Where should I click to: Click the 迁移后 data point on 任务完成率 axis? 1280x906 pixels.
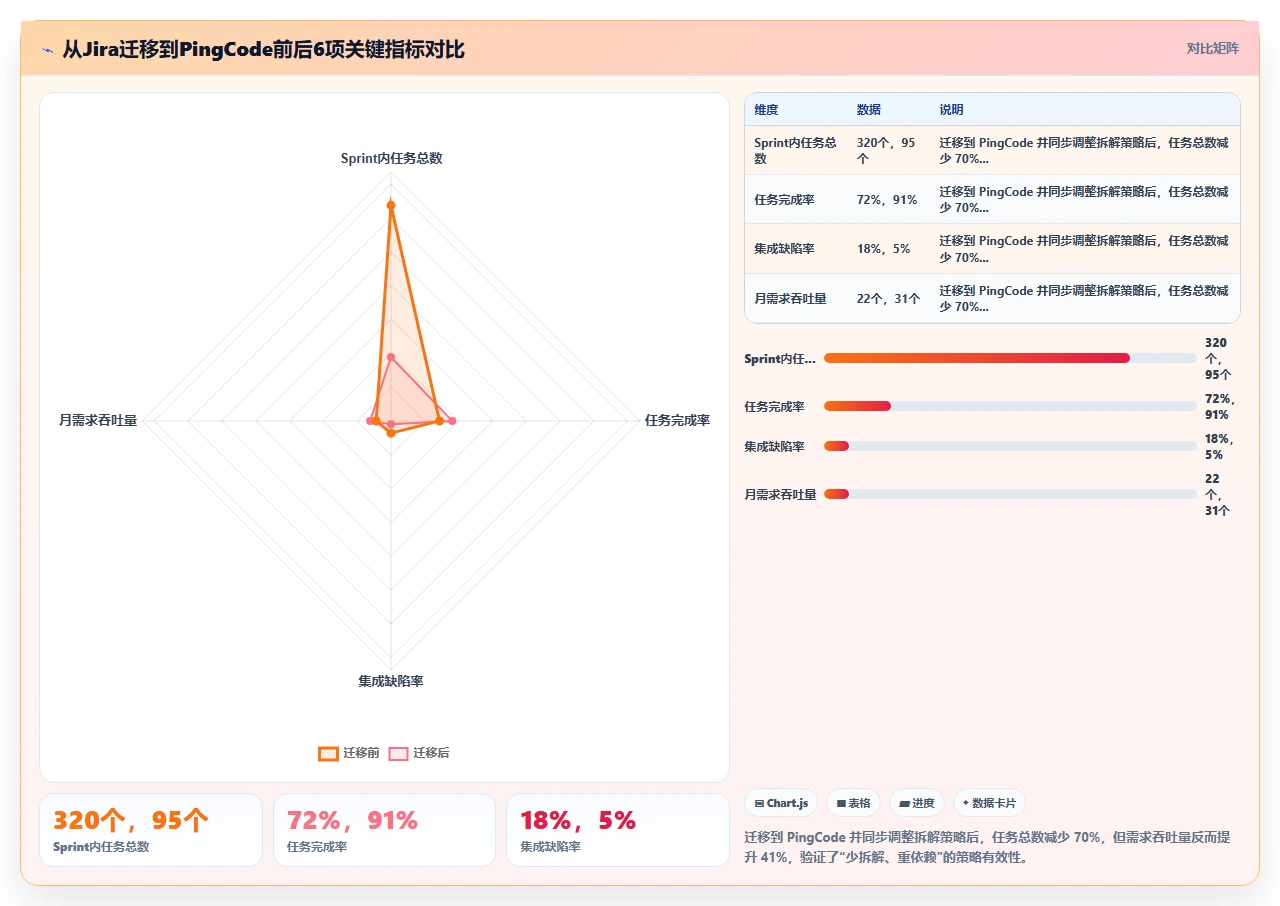pos(452,421)
